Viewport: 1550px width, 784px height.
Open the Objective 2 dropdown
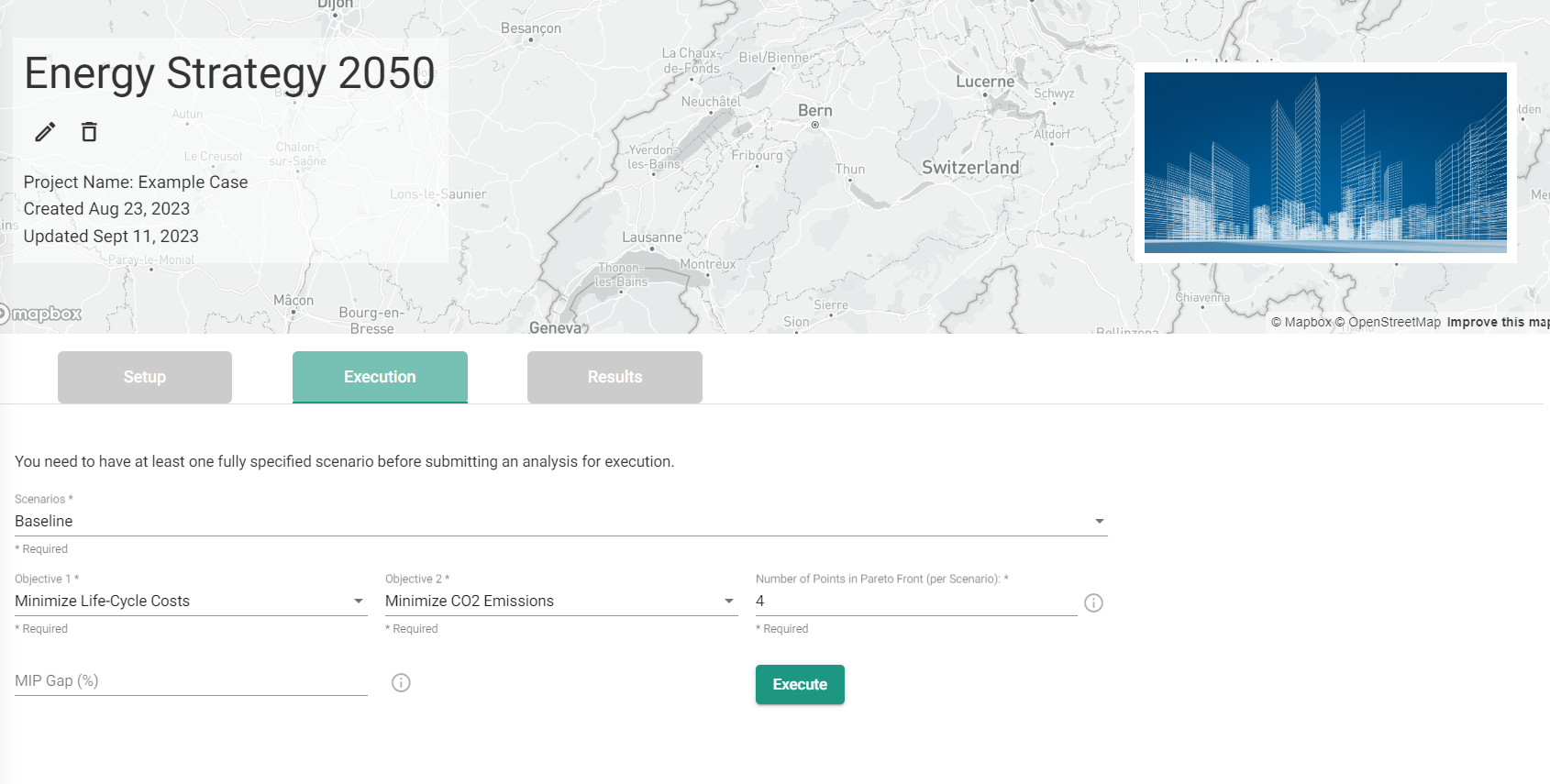560,601
